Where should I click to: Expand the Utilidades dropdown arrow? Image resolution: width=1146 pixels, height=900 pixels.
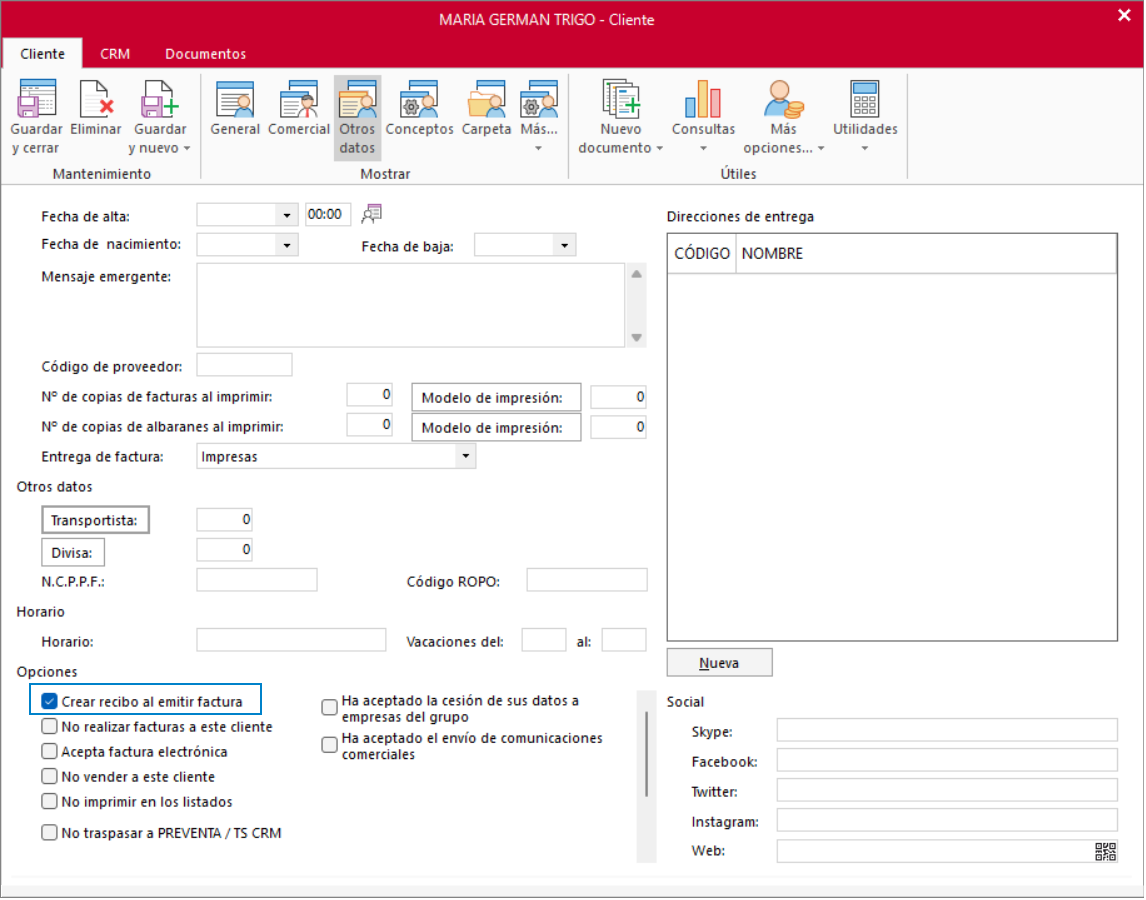click(x=865, y=148)
